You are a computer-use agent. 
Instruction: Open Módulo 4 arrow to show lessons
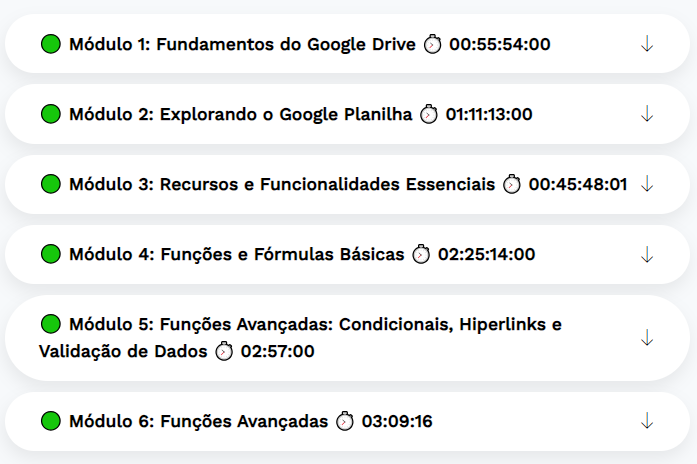click(646, 254)
